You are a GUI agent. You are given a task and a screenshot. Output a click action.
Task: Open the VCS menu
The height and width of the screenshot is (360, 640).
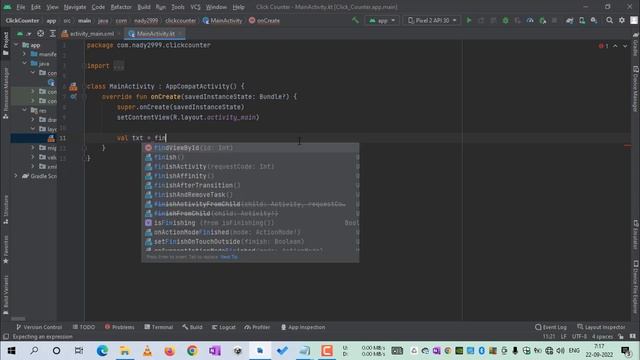pyautogui.click(x=196, y=7)
